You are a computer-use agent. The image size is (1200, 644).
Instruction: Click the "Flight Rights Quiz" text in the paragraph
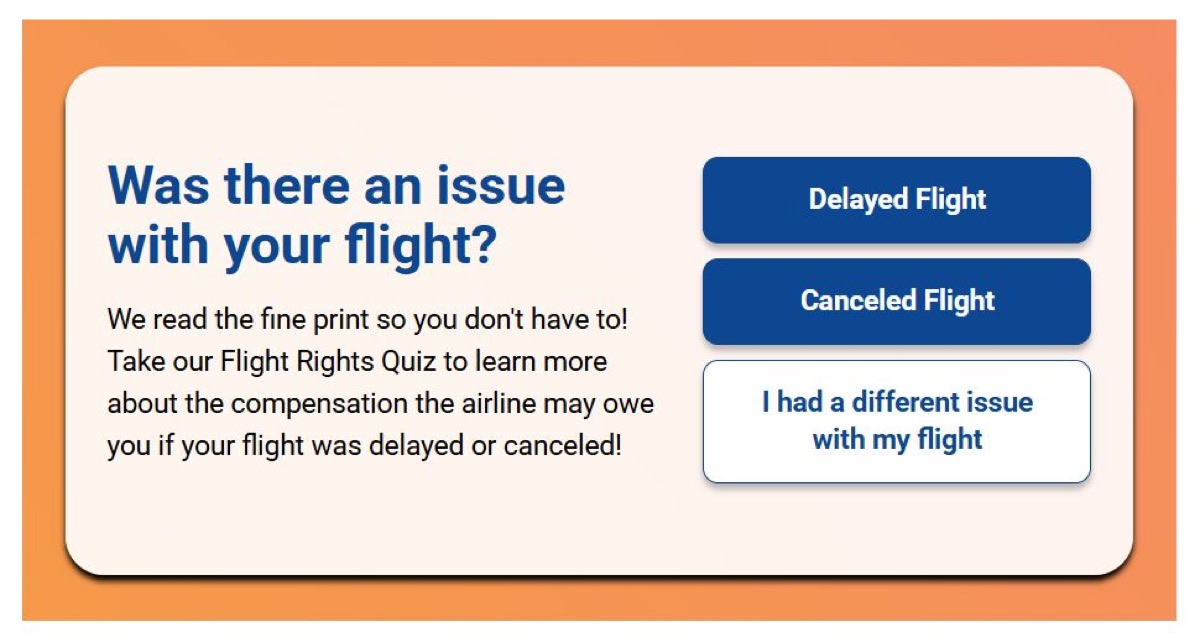click(x=329, y=361)
